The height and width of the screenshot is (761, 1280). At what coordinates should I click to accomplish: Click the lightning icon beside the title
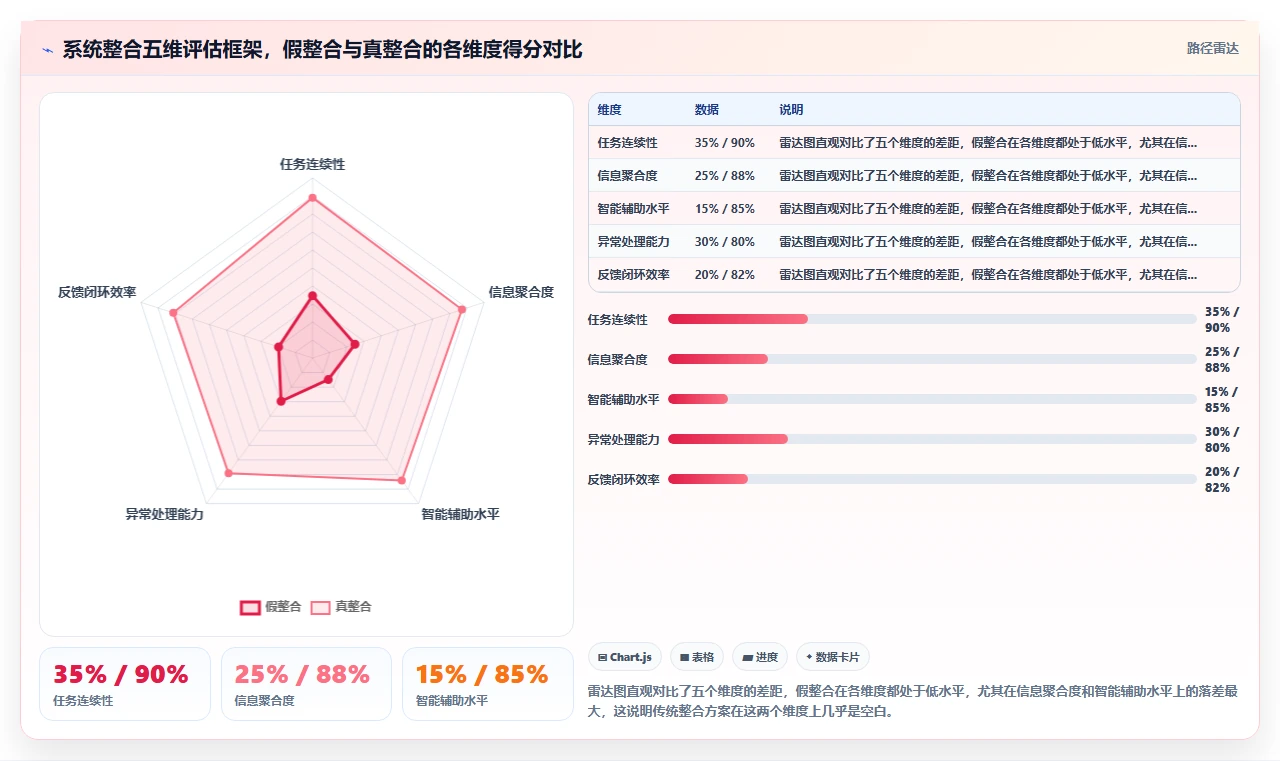pyautogui.click(x=47, y=50)
